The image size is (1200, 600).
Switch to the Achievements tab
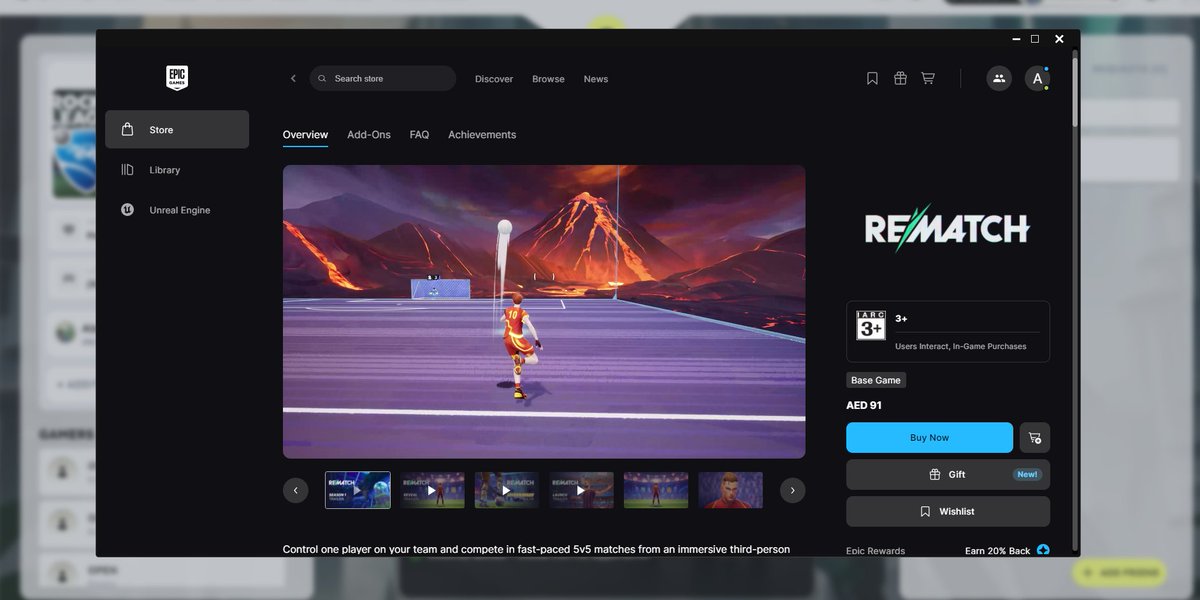(482, 135)
